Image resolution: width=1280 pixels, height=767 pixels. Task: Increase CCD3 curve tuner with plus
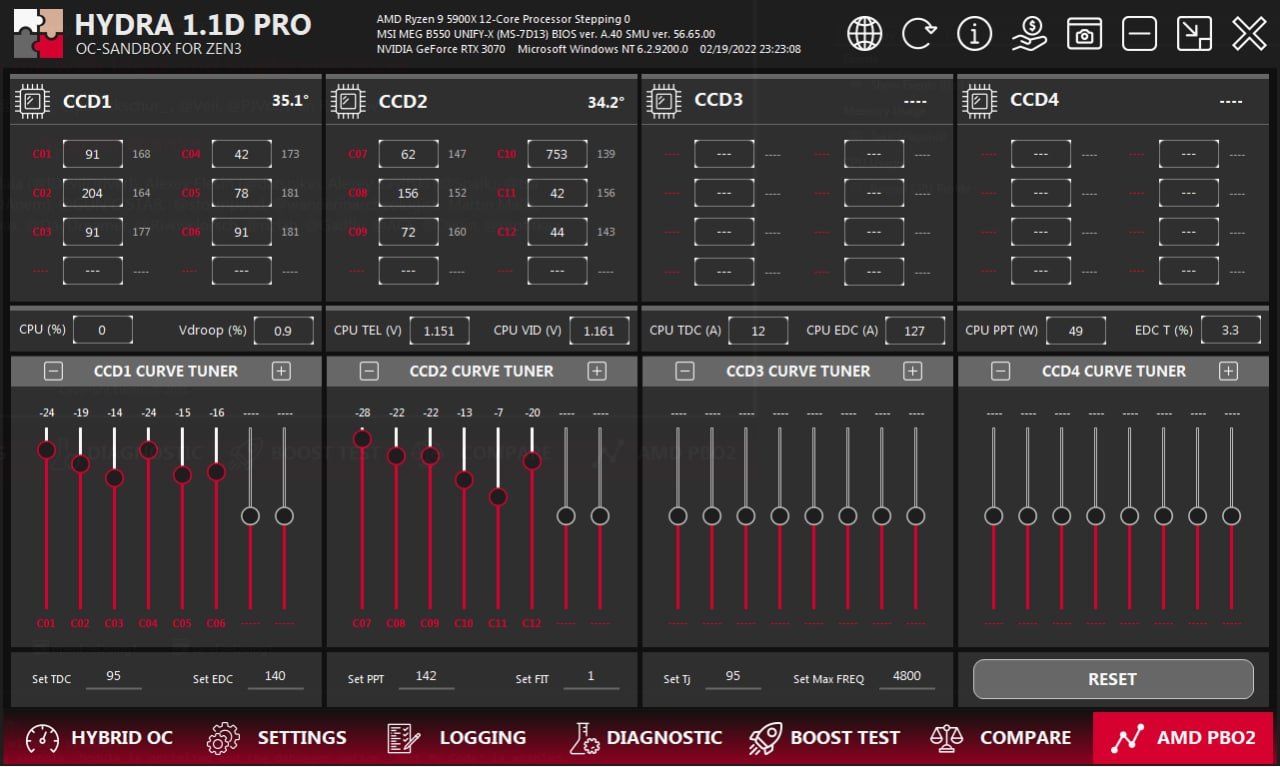[912, 371]
